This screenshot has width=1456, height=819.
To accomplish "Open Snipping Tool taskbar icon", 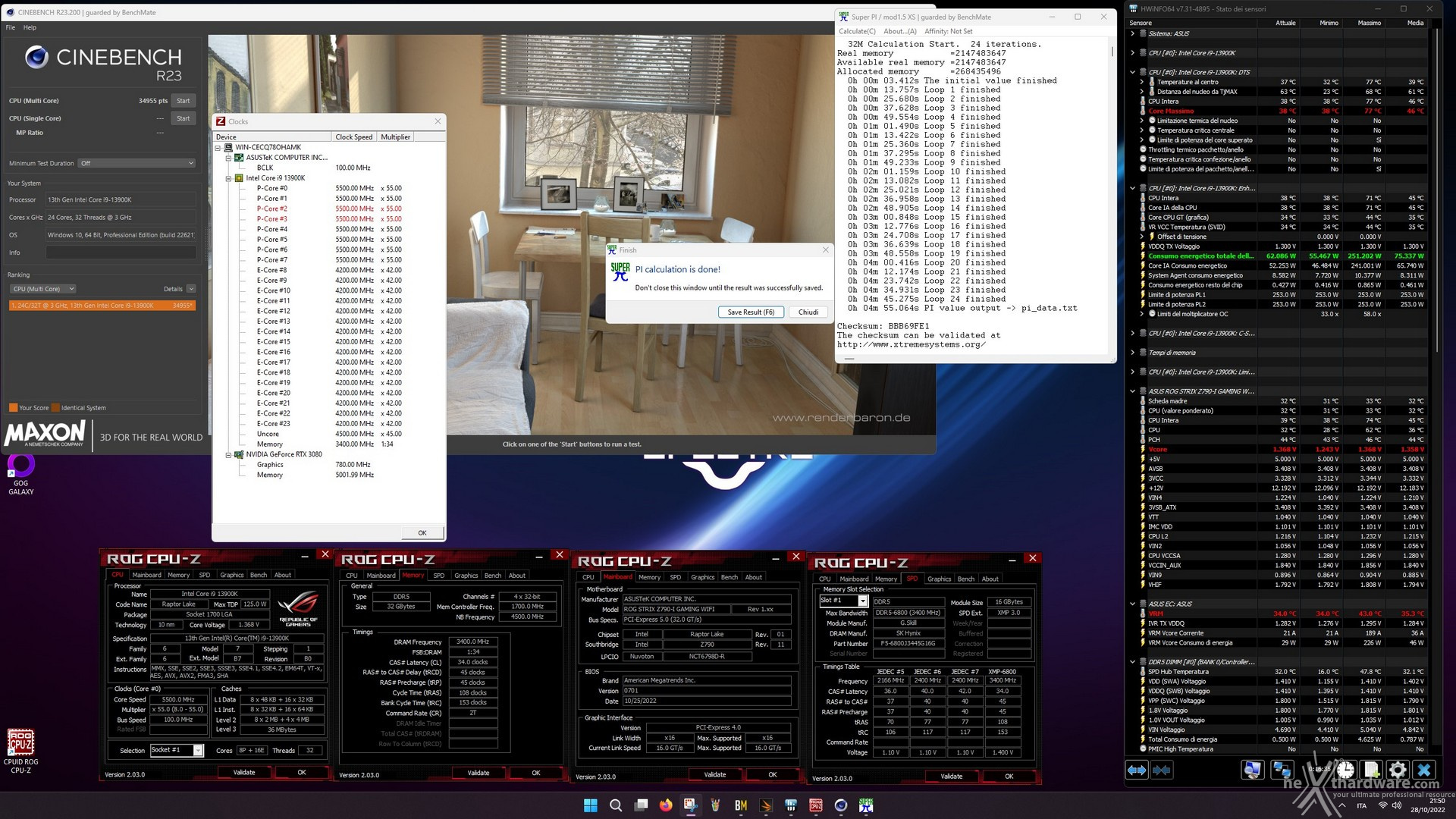I will pyautogui.click(x=691, y=805).
